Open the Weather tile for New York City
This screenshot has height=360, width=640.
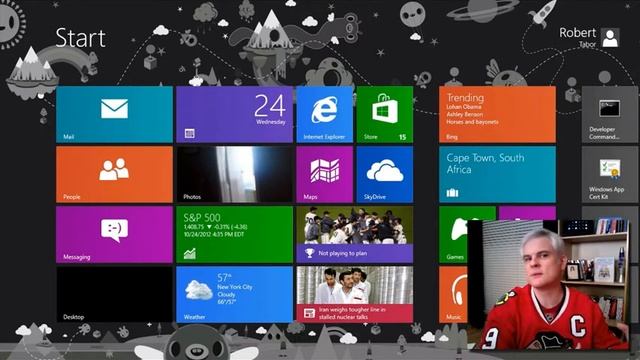(235, 295)
